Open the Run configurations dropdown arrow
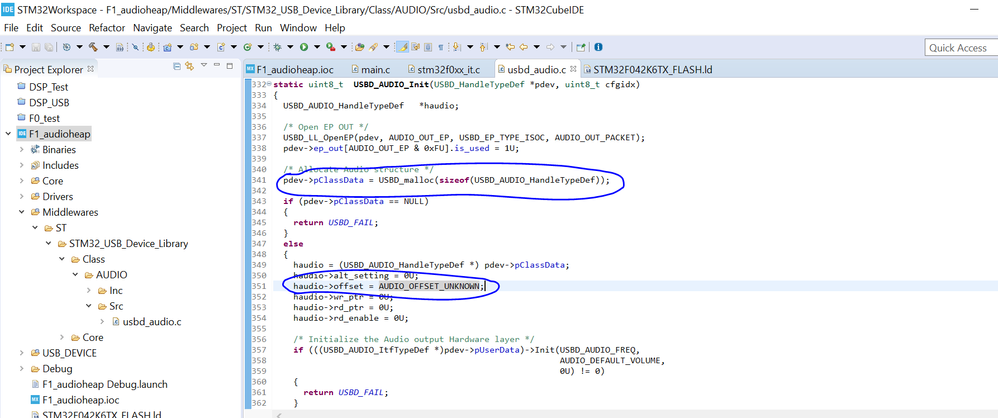Image resolution: width=998 pixels, height=418 pixels. tap(317, 47)
